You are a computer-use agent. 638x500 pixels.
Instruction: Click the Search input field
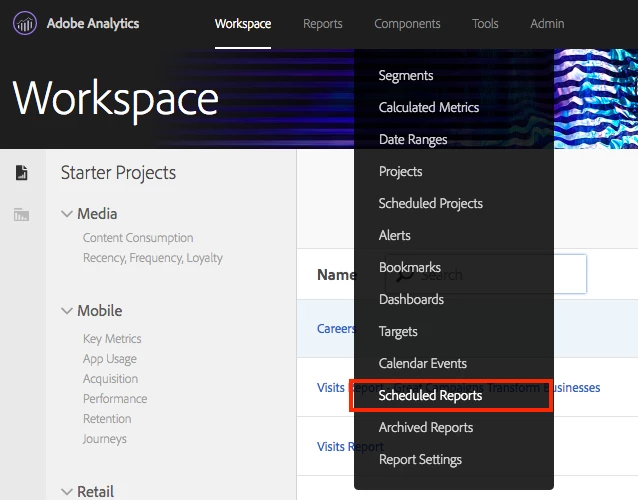486,274
